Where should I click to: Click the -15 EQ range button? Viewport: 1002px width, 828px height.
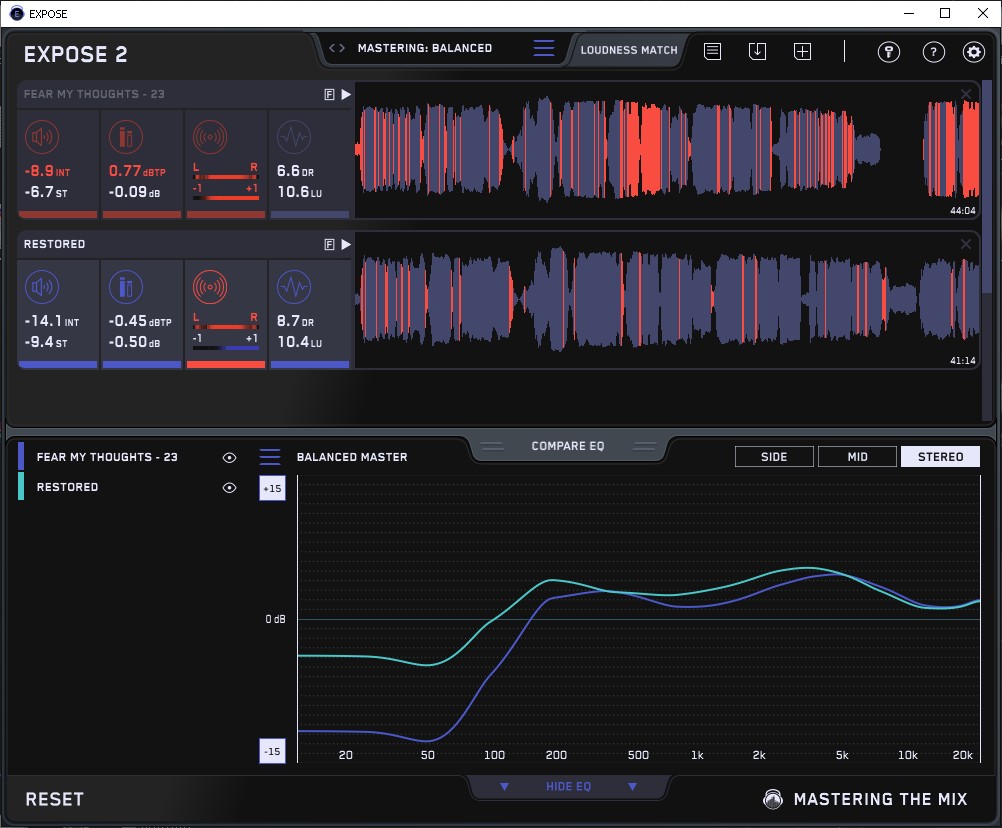272,751
